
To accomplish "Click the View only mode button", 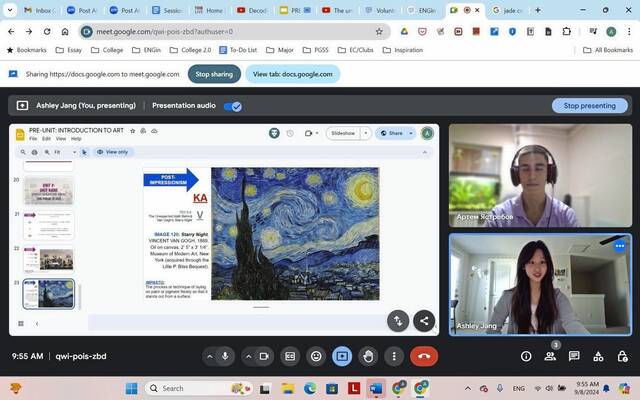I will [x=113, y=152].
